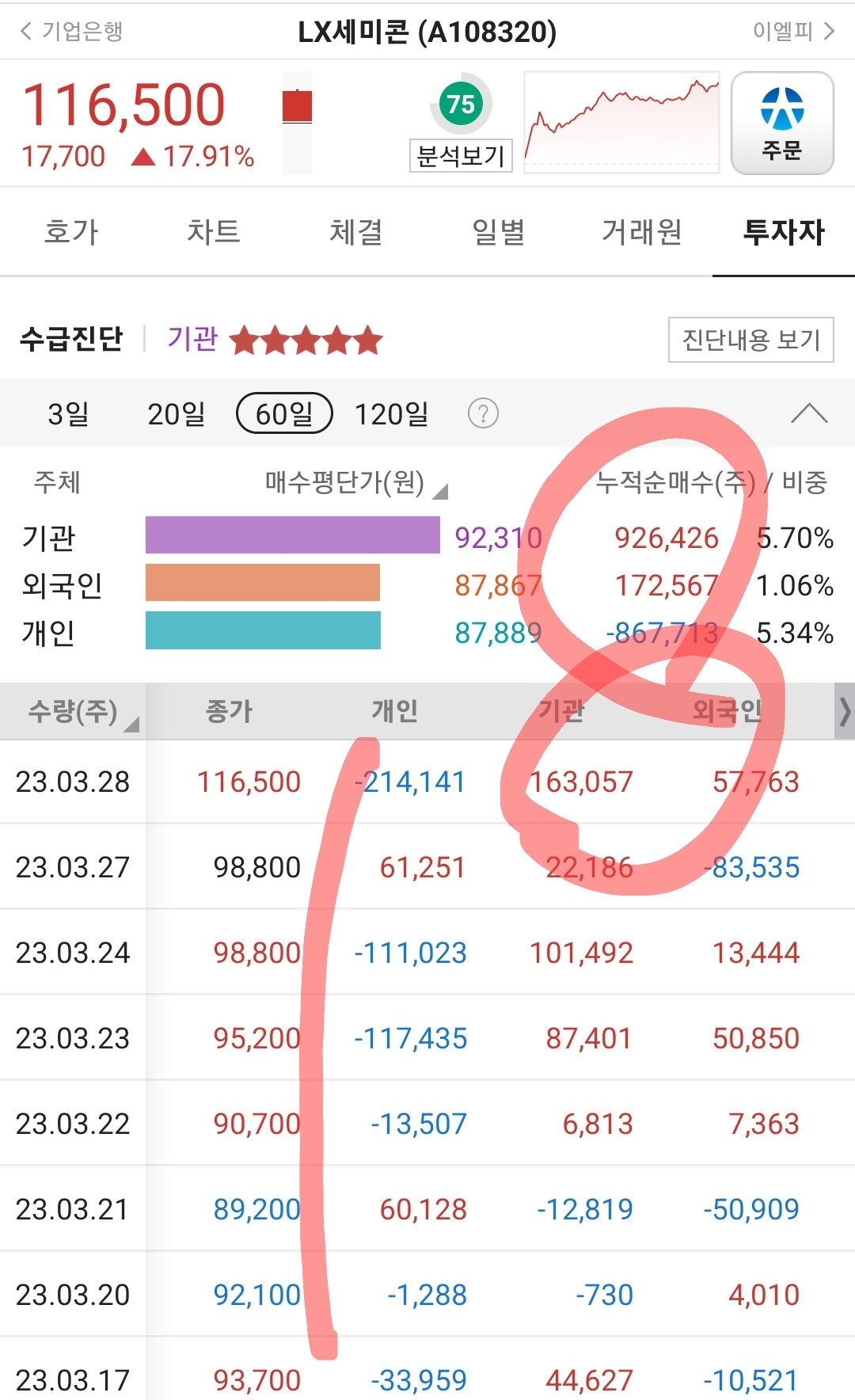
Task: Tap the 종가 column header
Action: coord(229,711)
